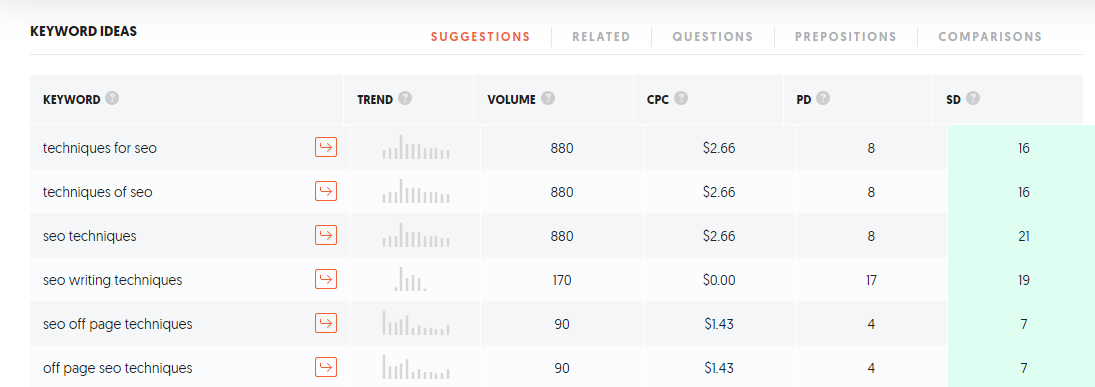Switch to the Comparisons tab

[x=990, y=37]
